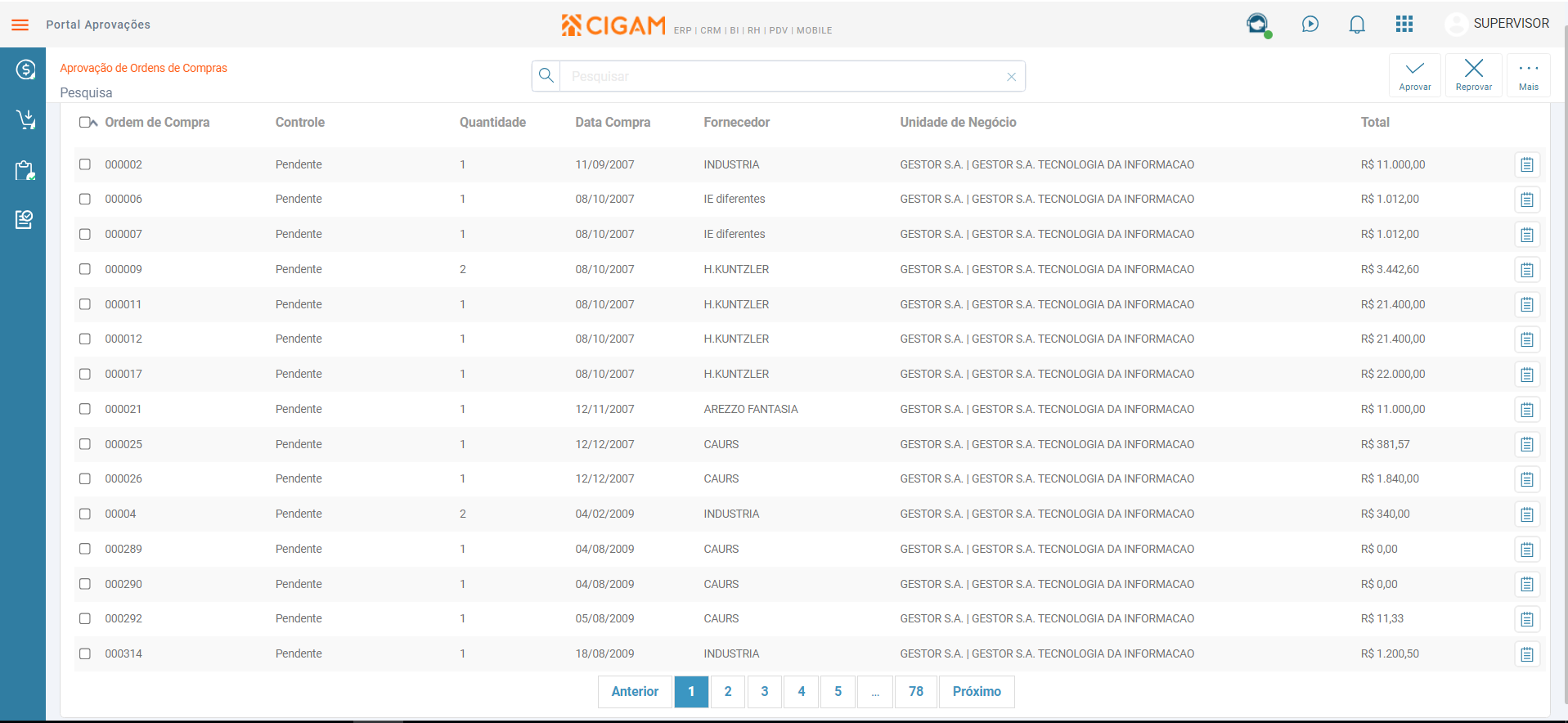Jump to page 4
Screen dimensions: 1568x723
click(802, 692)
